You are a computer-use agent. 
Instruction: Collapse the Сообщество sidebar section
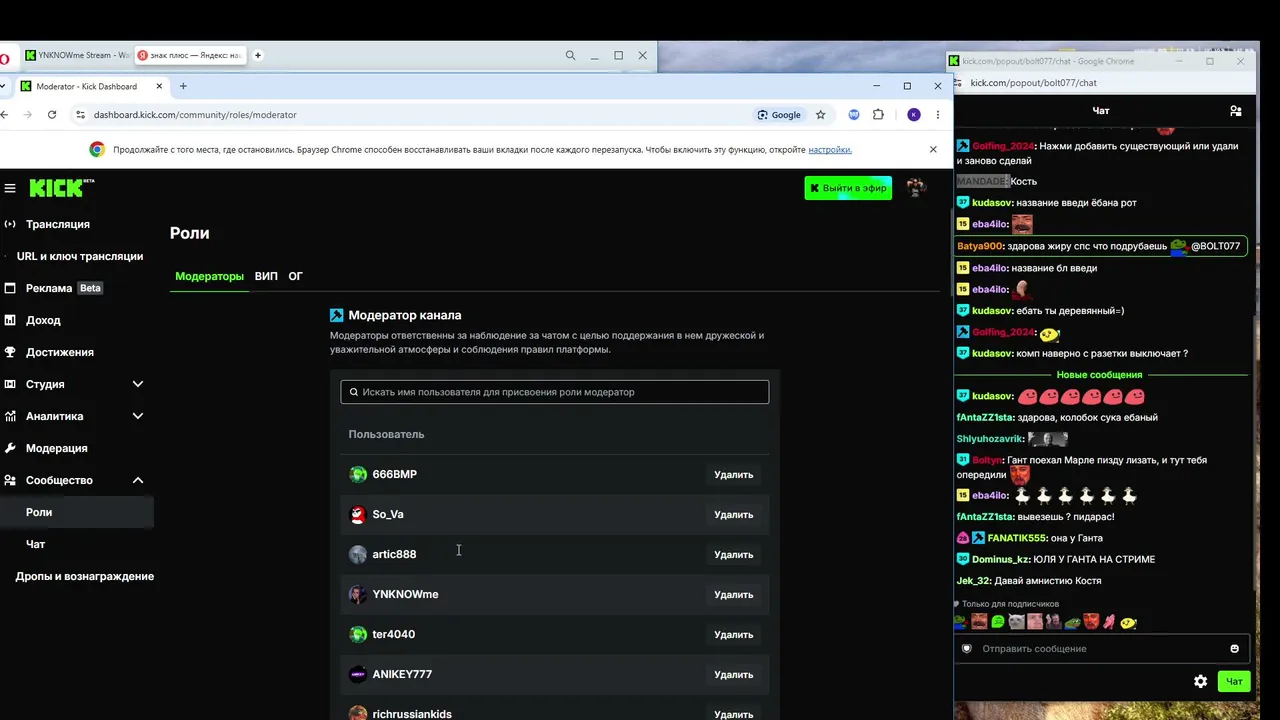(x=138, y=480)
